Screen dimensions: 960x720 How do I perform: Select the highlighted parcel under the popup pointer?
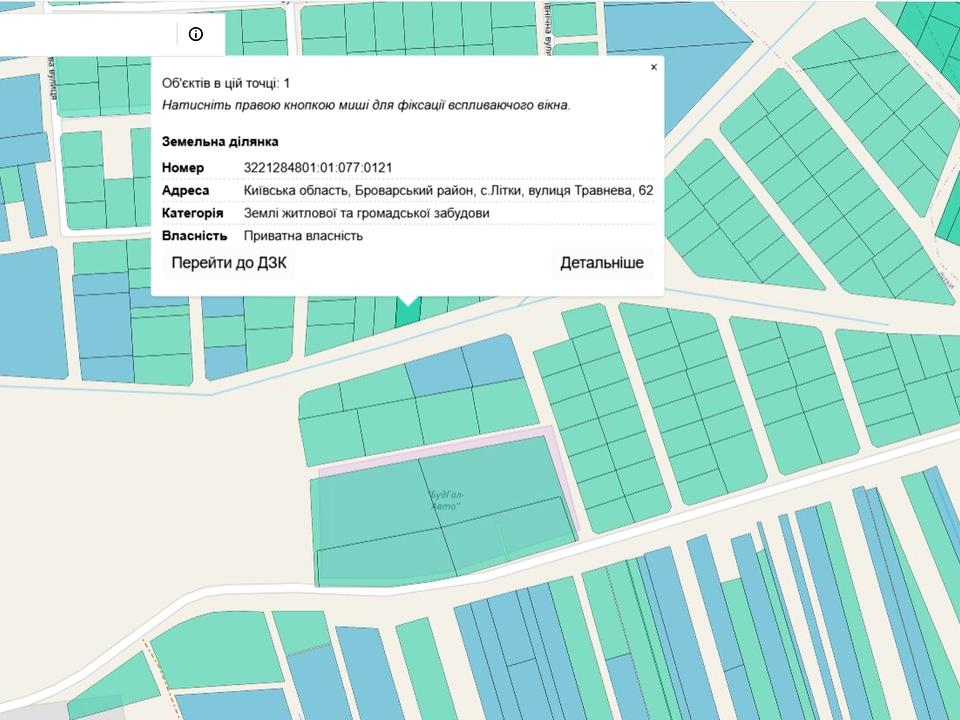pos(407,314)
